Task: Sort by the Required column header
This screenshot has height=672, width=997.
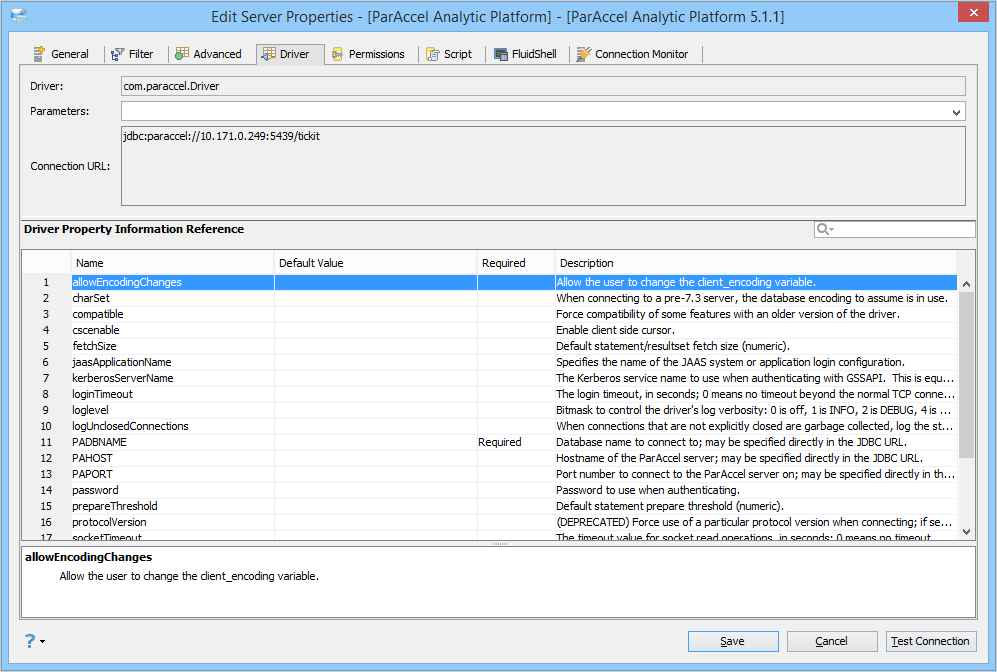Action: pyautogui.click(x=516, y=263)
